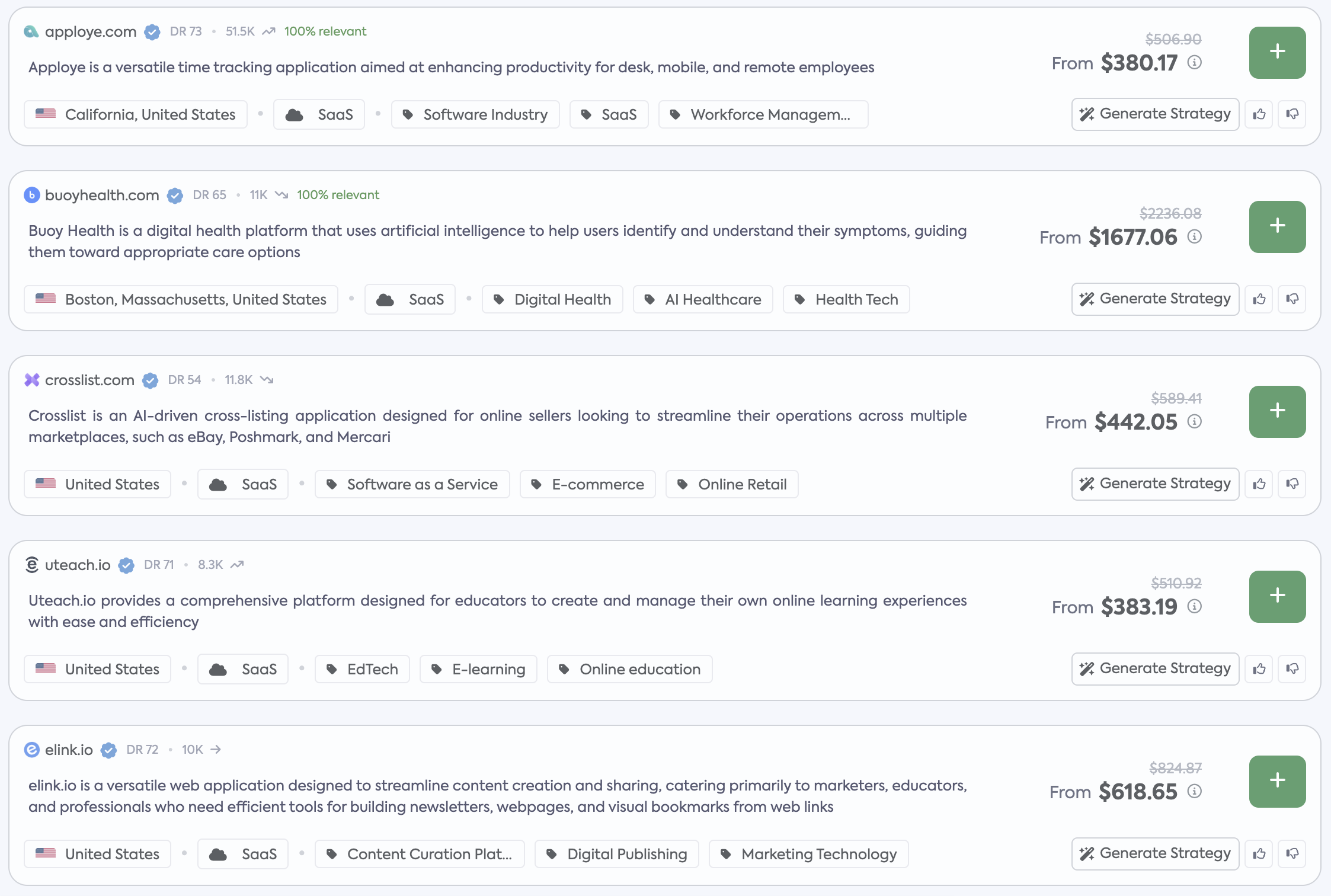This screenshot has height=896, width=1331.
Task: Click thumbs down for crosslist.com listing
Action: click(x=1292, y=484)
